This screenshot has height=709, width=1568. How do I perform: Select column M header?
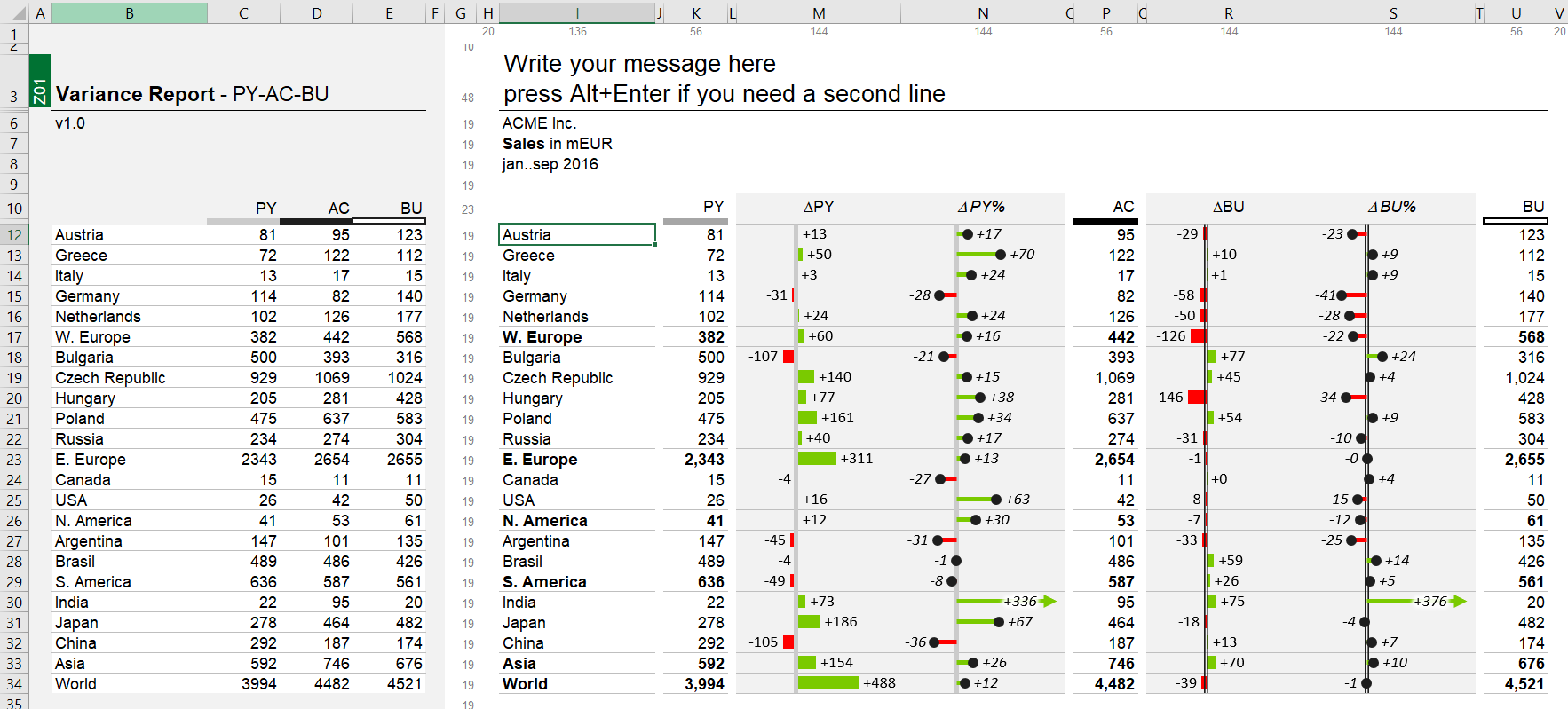[819, 13]
